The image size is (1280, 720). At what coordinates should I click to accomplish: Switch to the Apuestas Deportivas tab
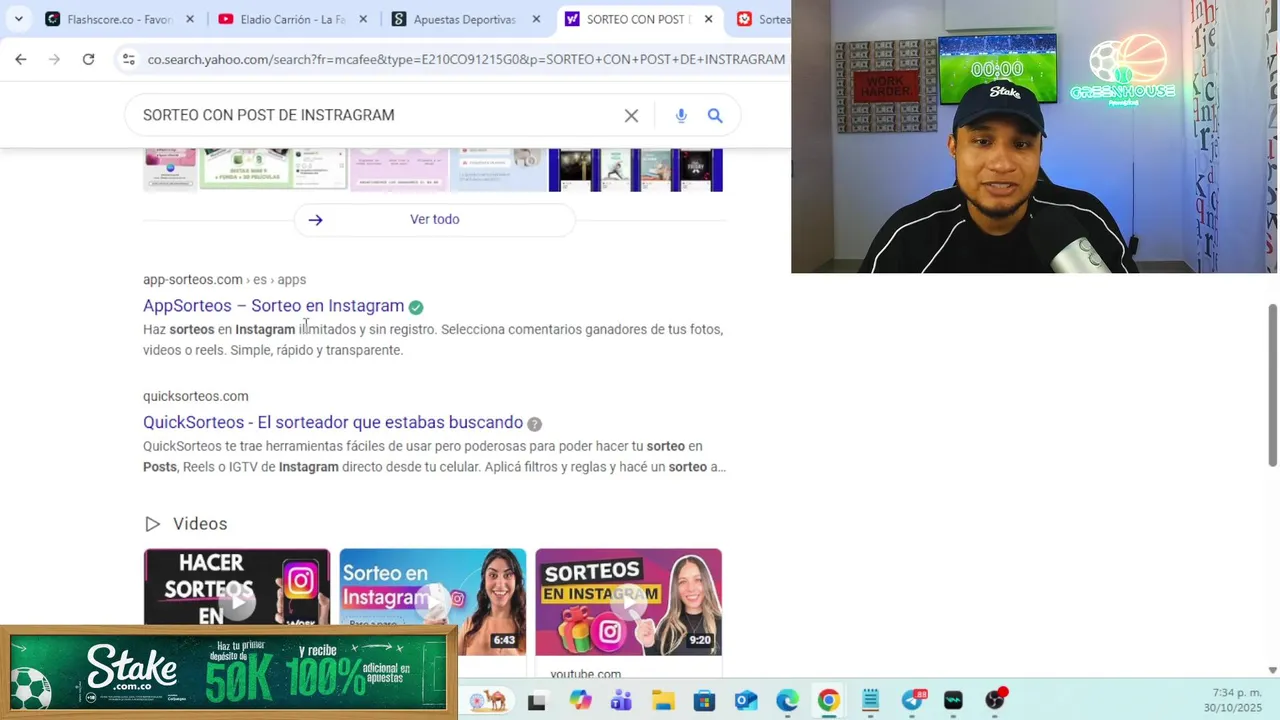click(465, 19)
